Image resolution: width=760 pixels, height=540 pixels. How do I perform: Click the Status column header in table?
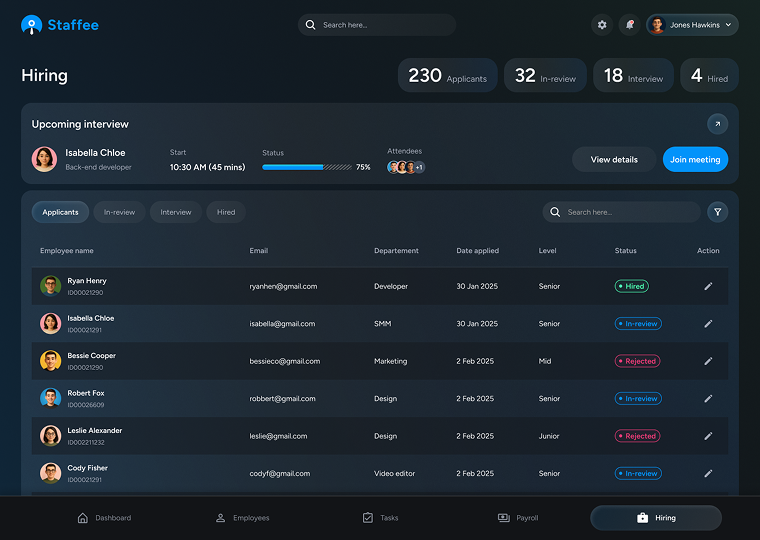625,251
